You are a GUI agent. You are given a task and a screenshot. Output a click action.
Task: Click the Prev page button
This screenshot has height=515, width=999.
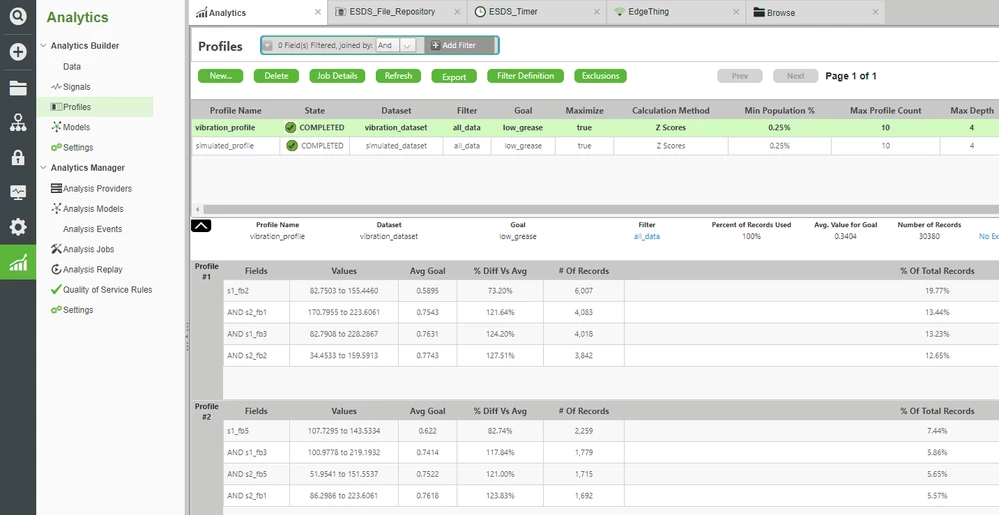coord(740,76)
